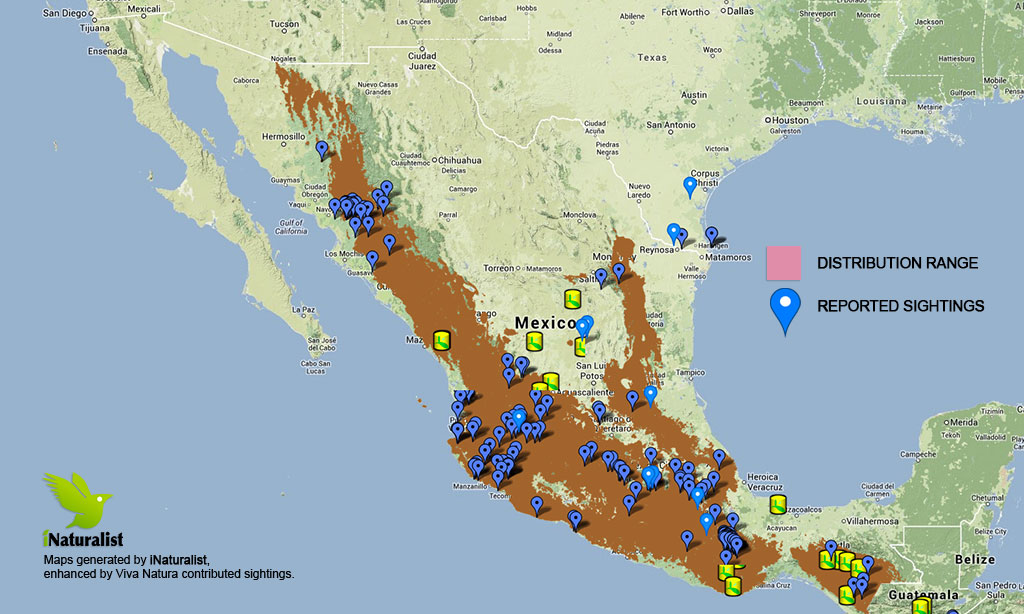Click the iNaturalist wordmark under the bird

83,540
